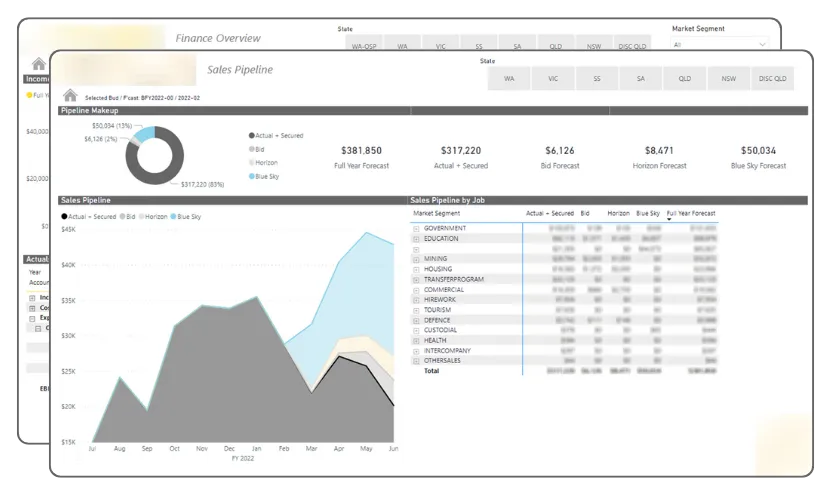
Task: Expand the TRANSFERPROGRAM market segment row
Action: tap(417, 280)
